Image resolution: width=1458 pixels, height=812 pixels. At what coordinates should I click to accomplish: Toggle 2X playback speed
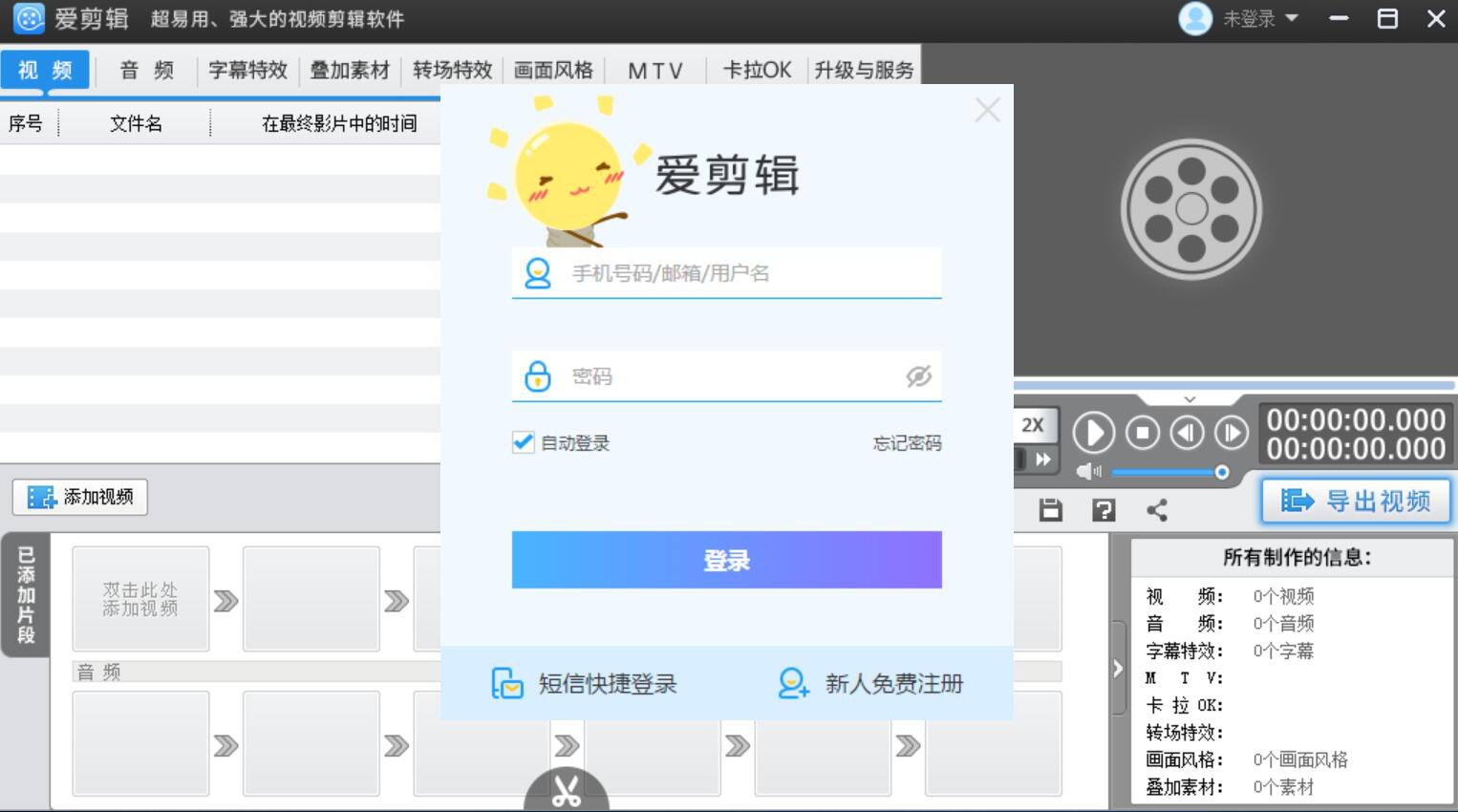tap(1033, 426)
